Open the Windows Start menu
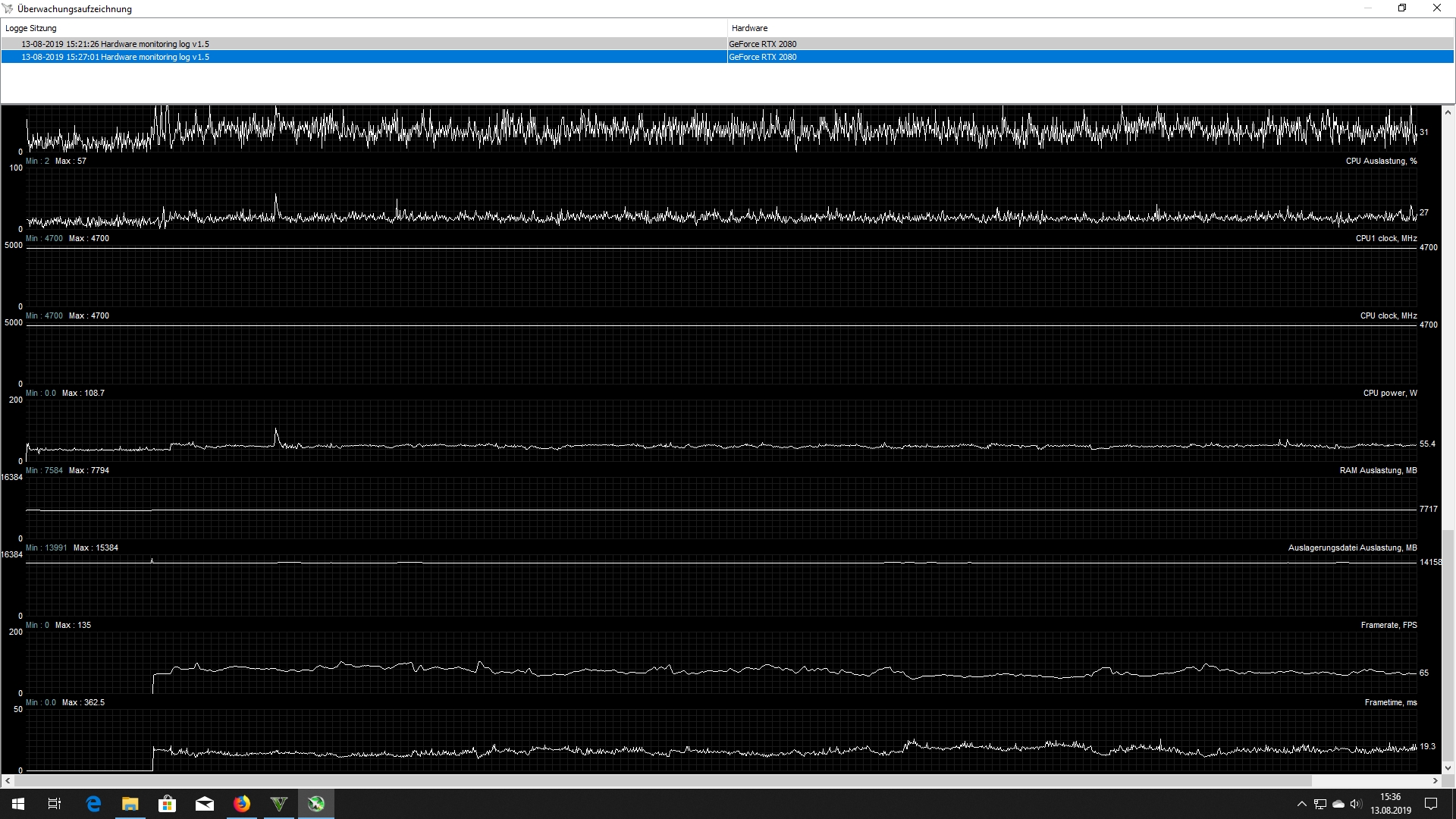 pos(18,804)
